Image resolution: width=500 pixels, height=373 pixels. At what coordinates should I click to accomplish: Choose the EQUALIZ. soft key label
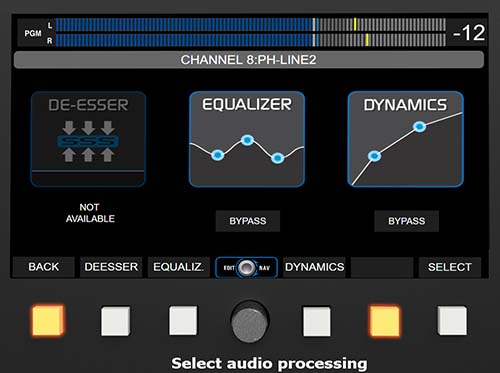179,267
